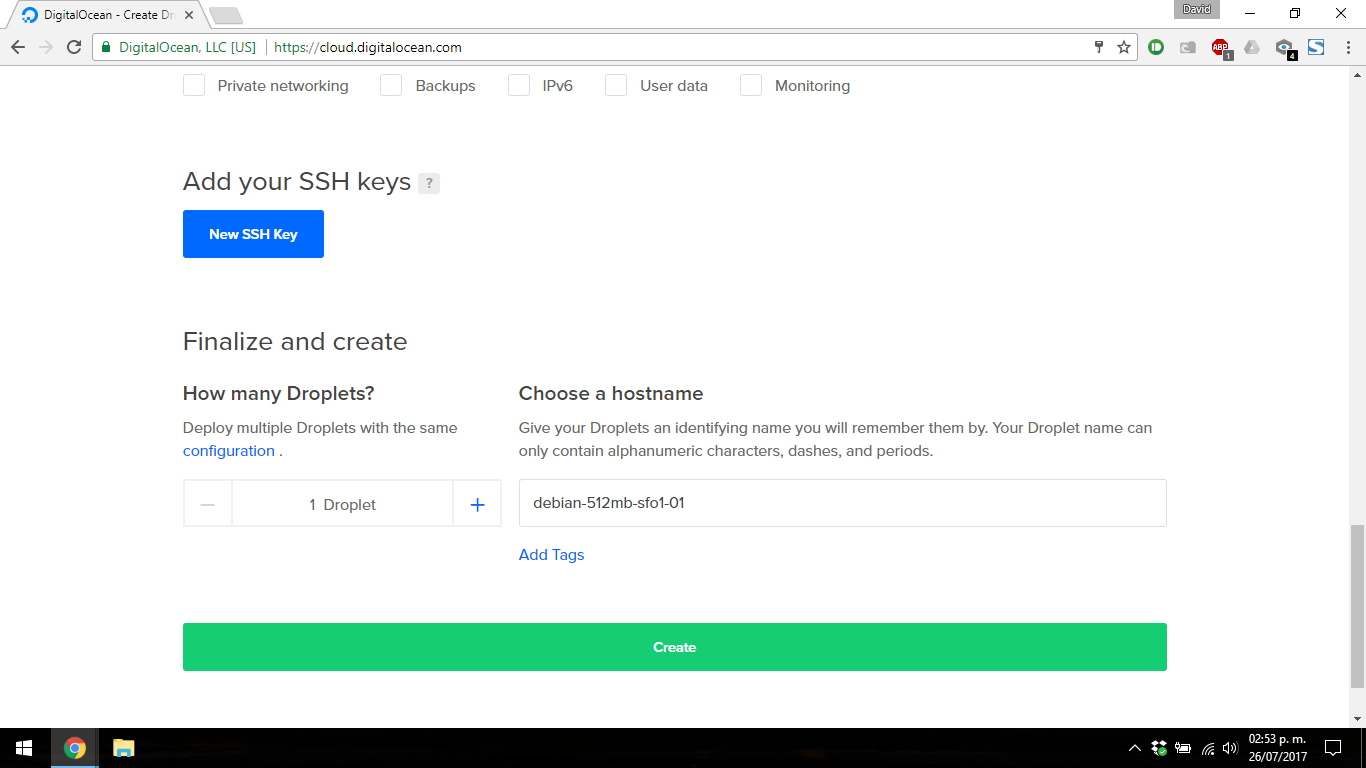The image size is (1366, 768).
Task: Open the Wi-Fi network tray icon
Action: (x=1207, y=748)
